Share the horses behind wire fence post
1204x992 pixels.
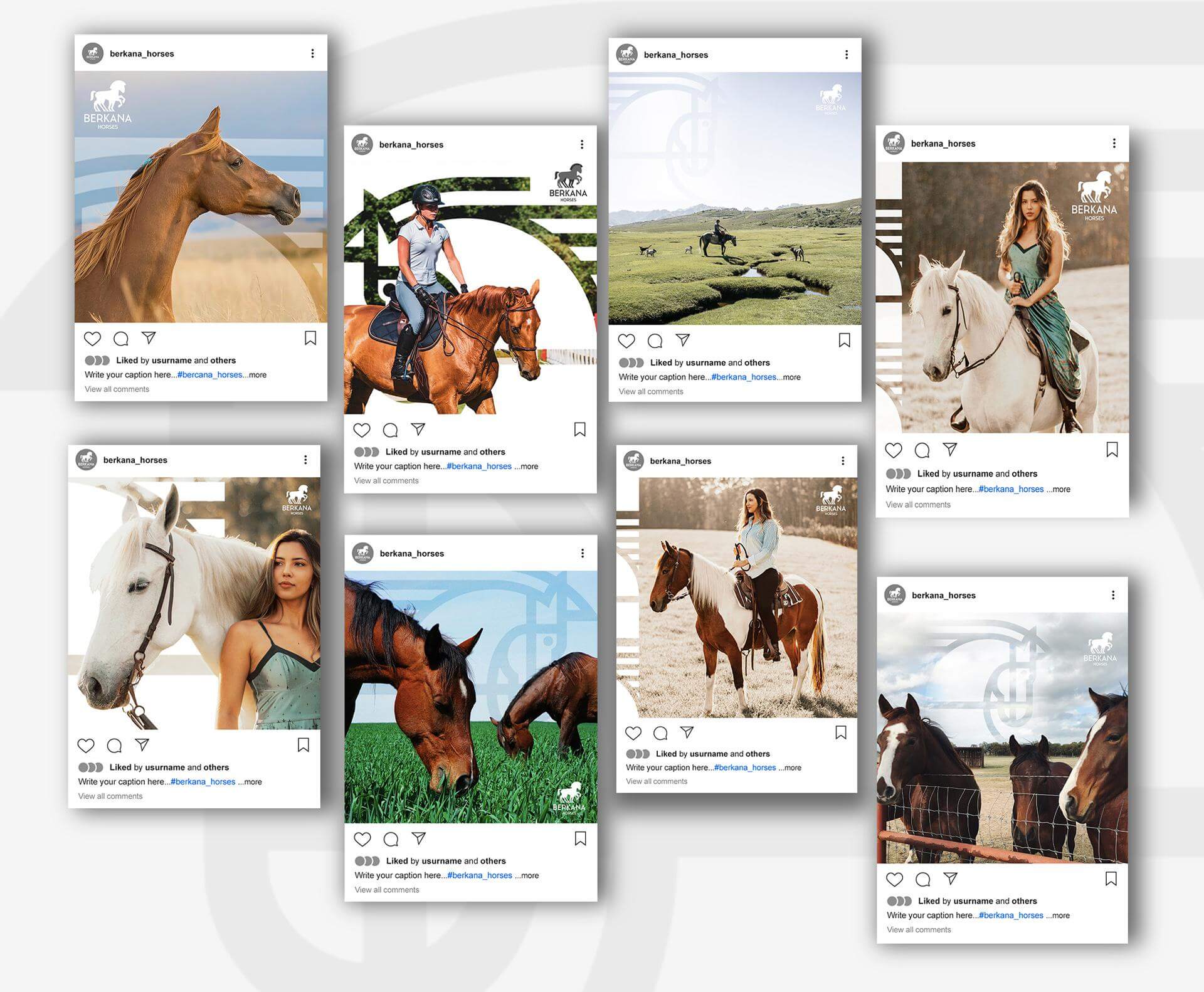(x=951, y=879)
